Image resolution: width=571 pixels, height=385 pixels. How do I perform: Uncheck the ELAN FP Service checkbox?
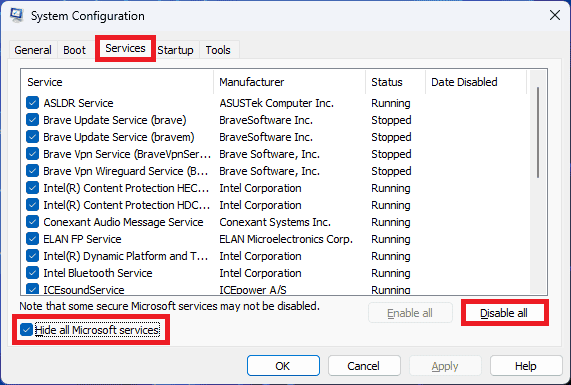32,239
